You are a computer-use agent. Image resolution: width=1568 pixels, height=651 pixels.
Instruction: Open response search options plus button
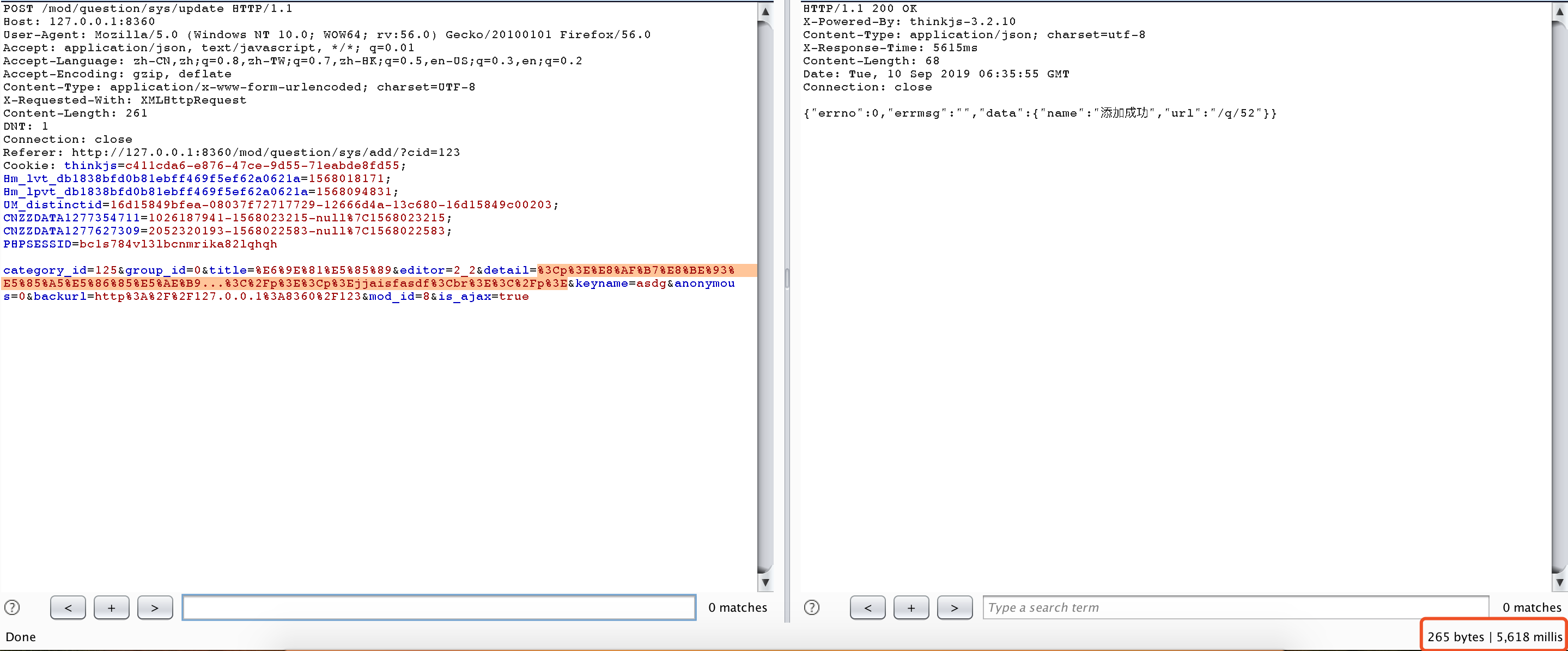click(910, 607)
